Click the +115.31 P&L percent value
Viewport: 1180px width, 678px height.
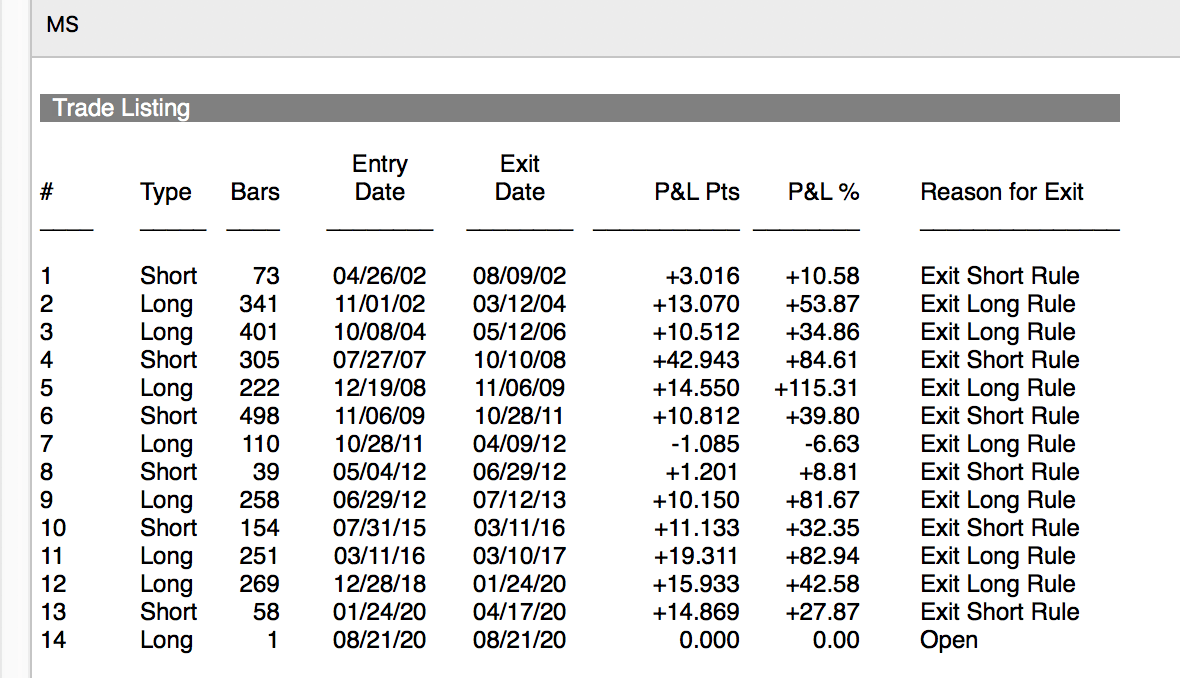(817, 388)
